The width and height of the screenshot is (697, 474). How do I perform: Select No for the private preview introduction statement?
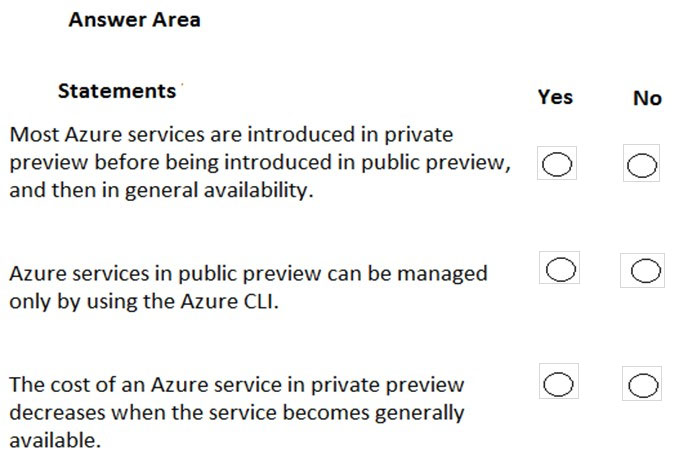pyautogui.click(x=641, y=163)
